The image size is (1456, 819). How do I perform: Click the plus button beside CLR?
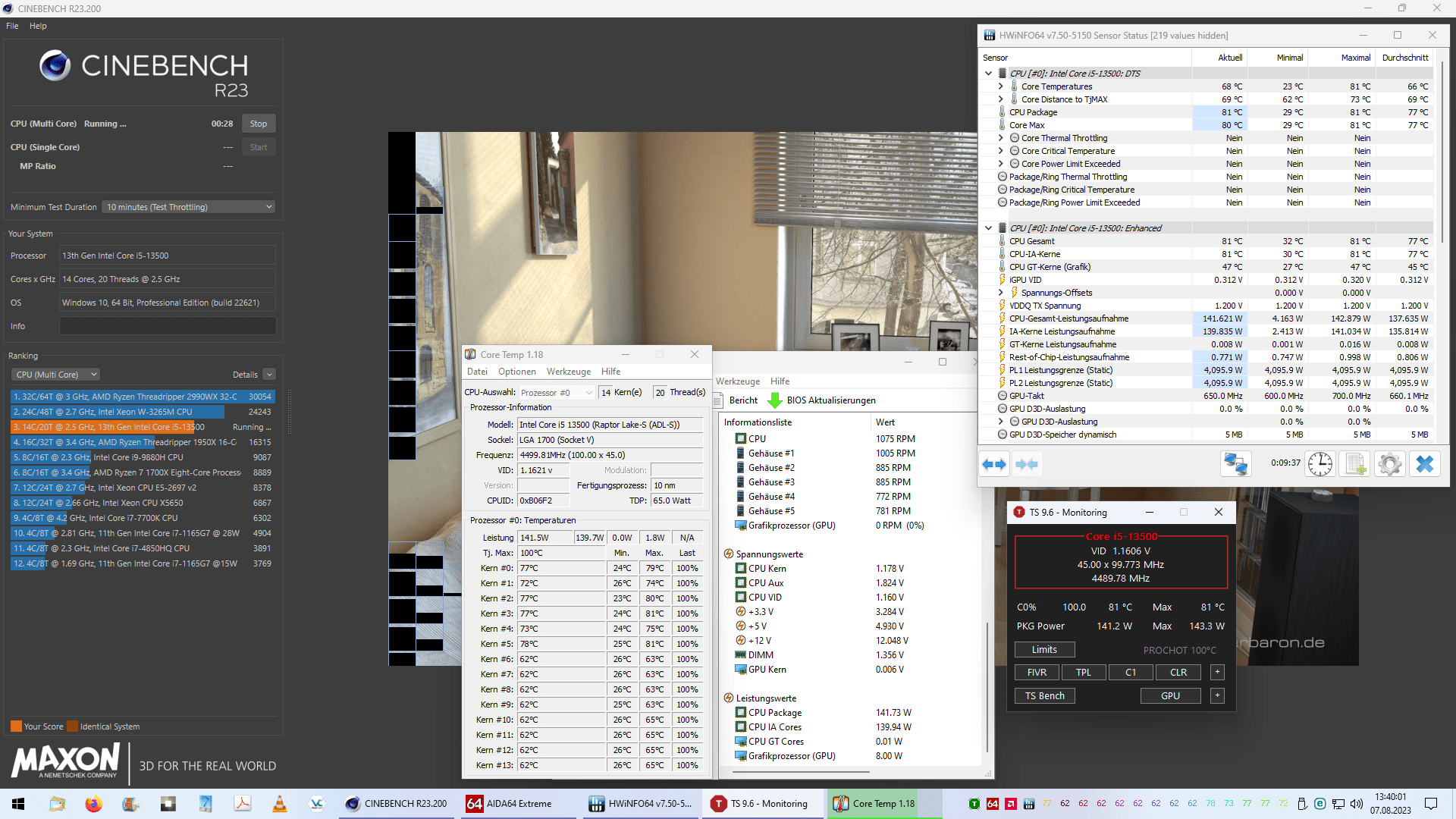pos(1217,673)
